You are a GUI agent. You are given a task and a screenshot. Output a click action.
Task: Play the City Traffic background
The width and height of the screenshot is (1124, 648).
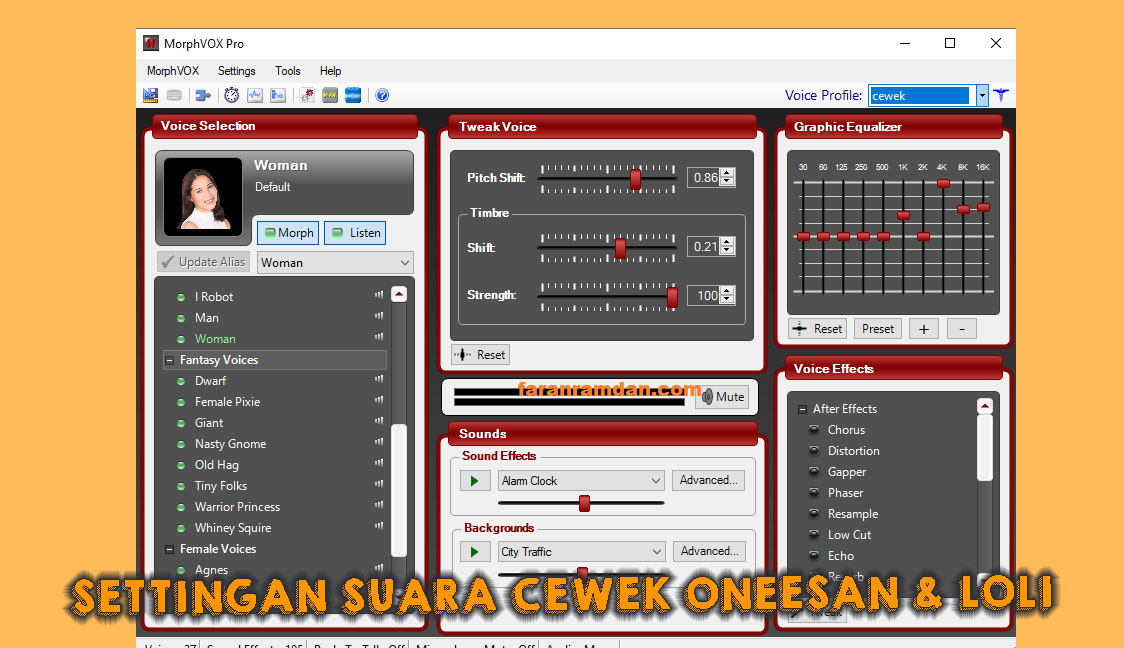[x=475, y=552]
